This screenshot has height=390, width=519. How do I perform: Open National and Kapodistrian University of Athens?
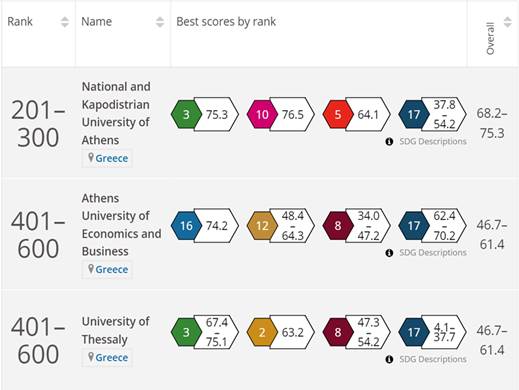[x=116, y=113]
